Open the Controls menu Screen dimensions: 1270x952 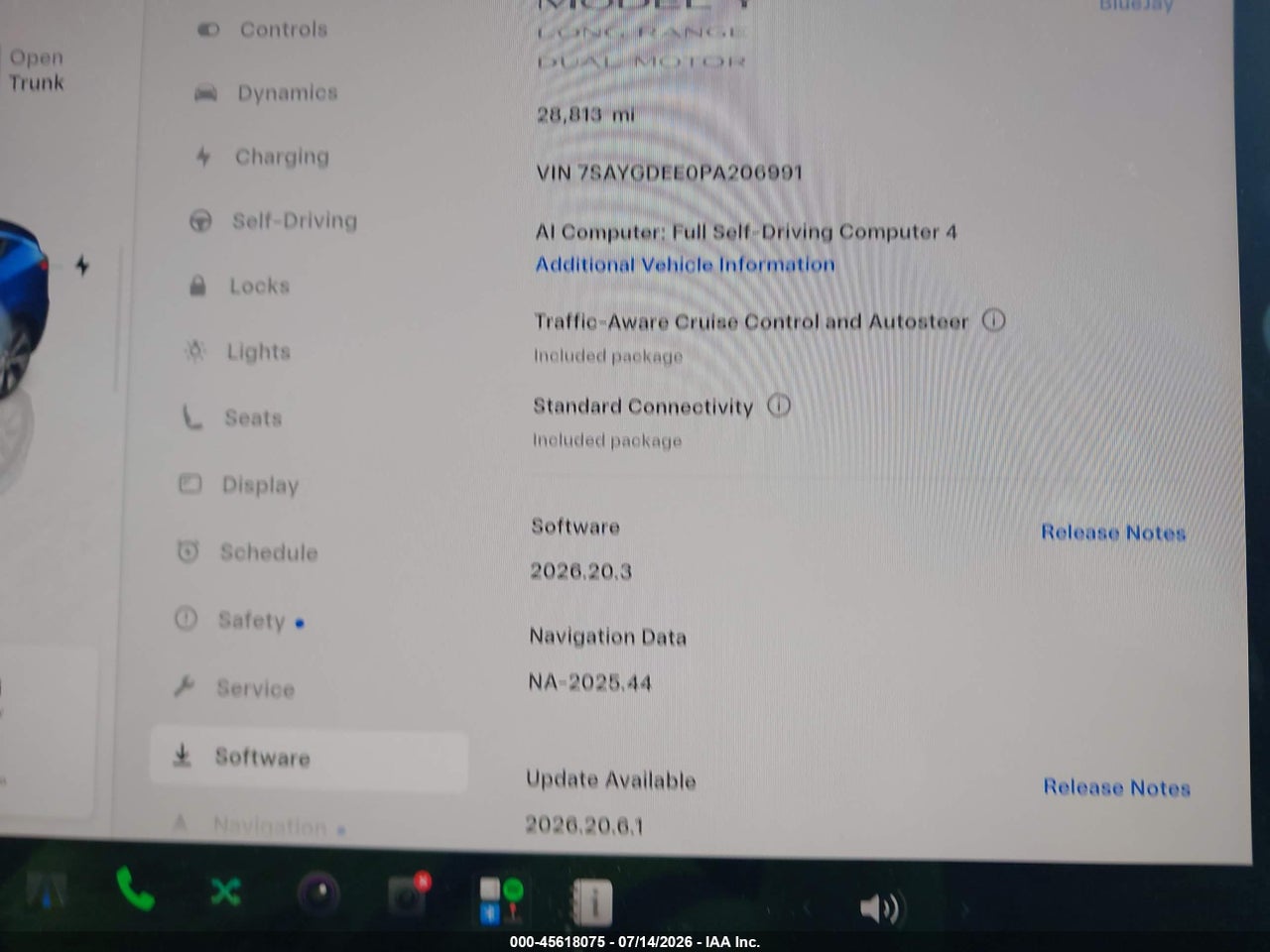click(x=263, y=30)
